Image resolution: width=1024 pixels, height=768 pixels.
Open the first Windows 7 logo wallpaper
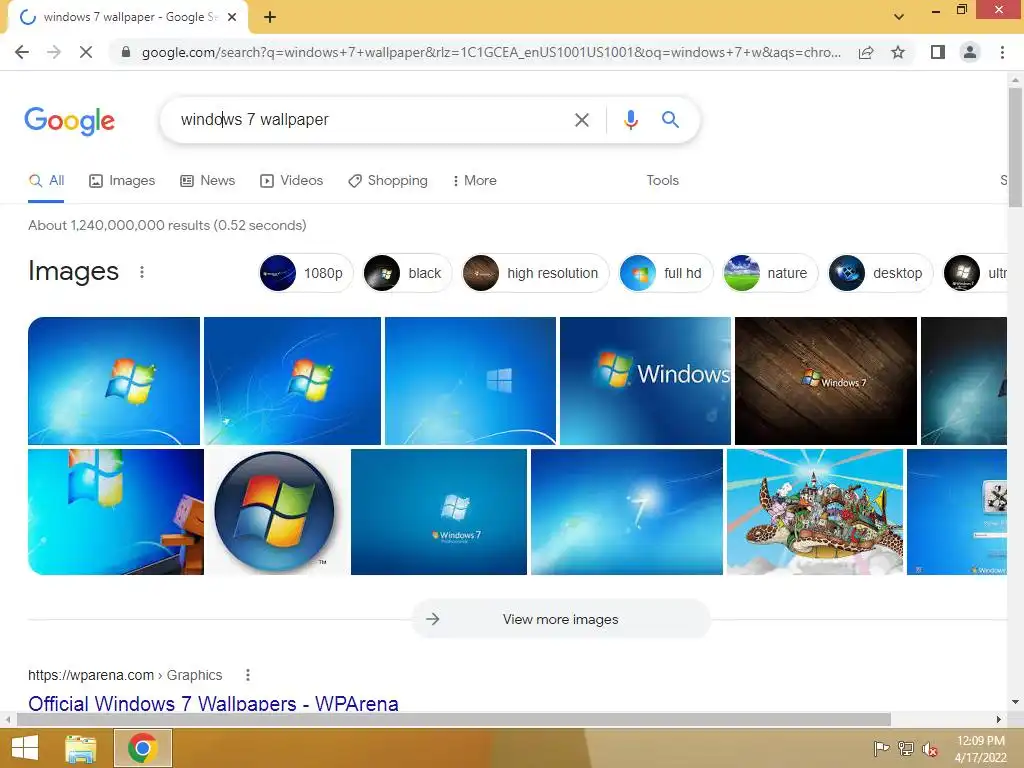(x=114, y=381)
